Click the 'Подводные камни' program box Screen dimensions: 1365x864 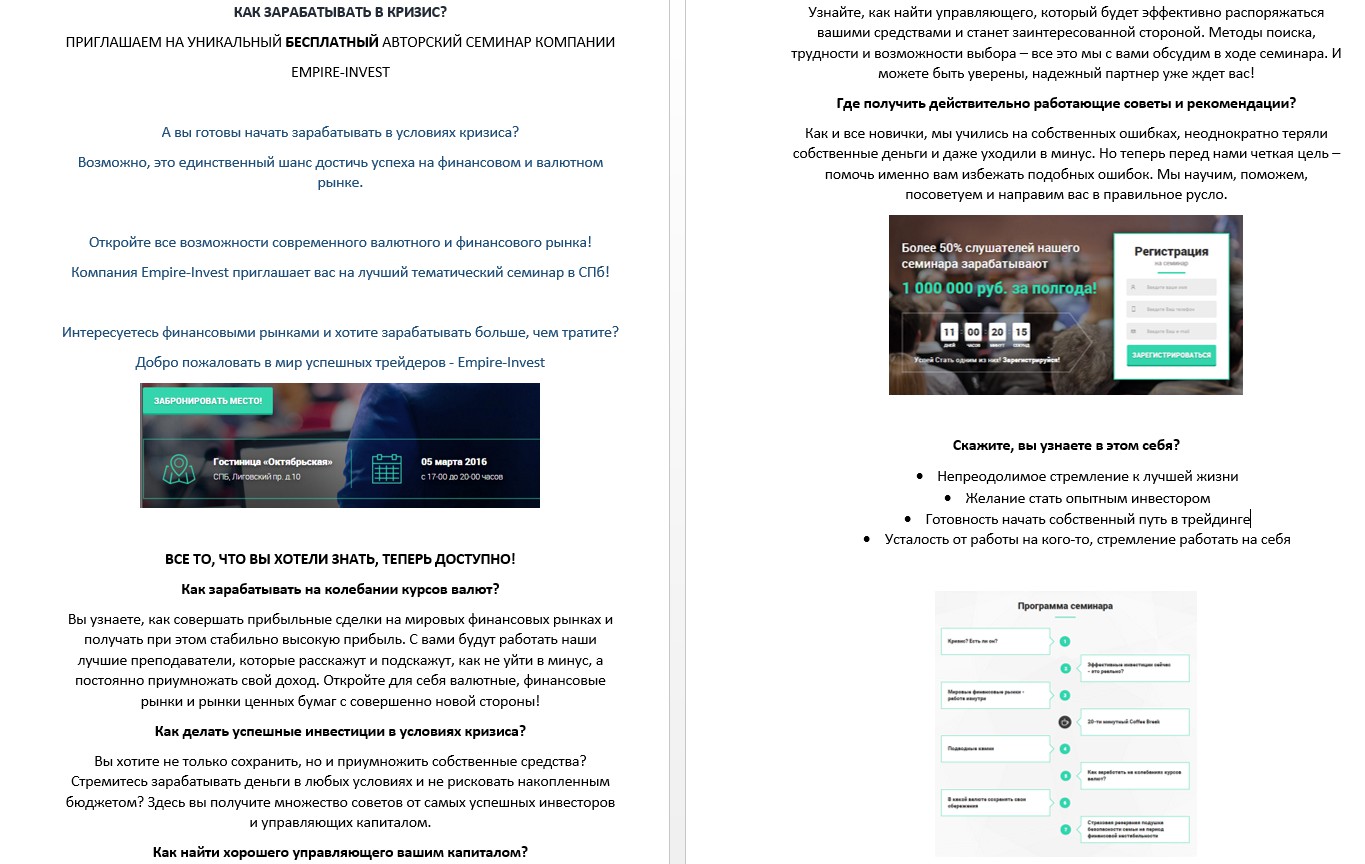click(997, 749)
